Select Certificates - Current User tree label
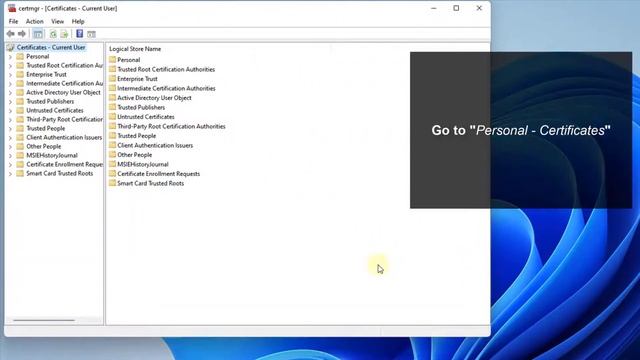Image resolution: width=640 pixels, height=360 pixels. 51,47
